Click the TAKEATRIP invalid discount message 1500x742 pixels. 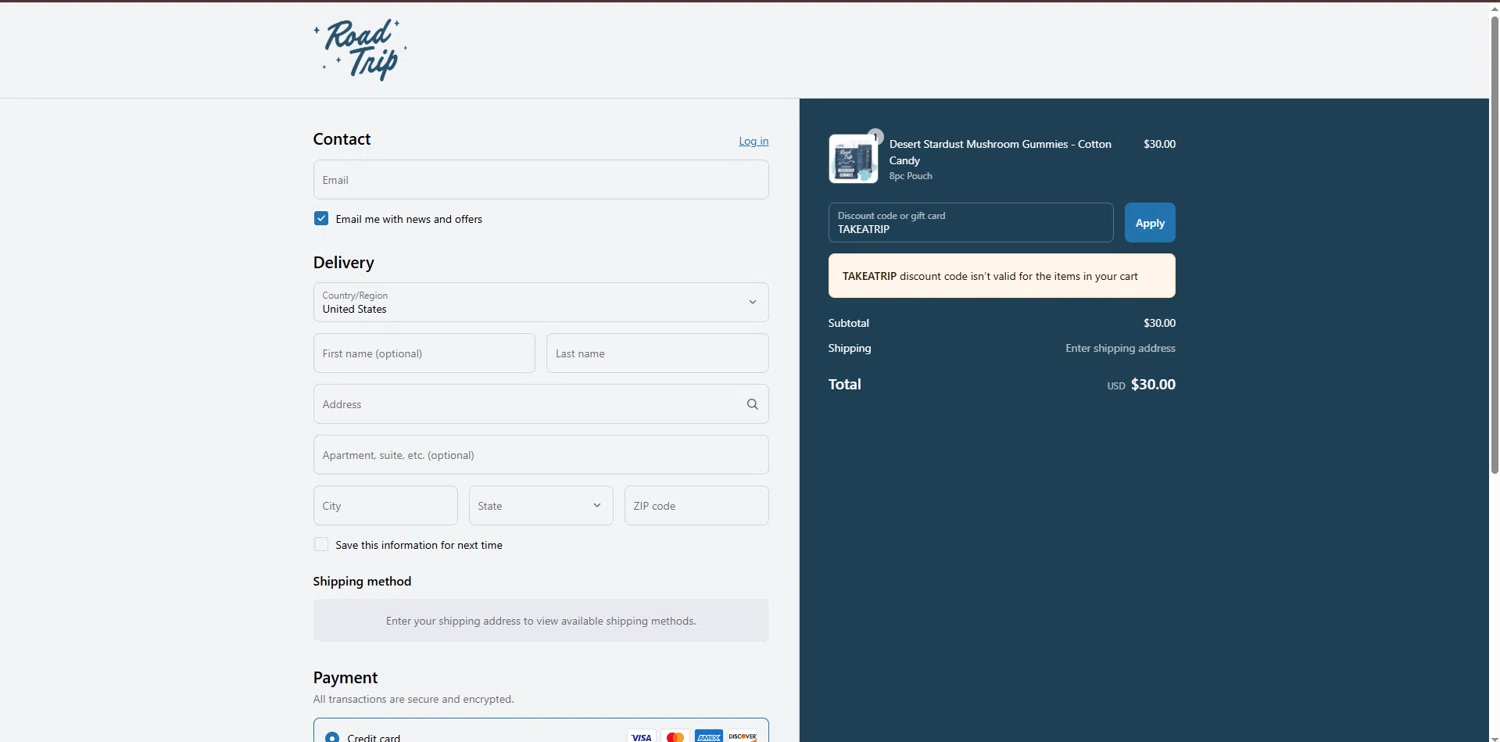(1002, 276)
